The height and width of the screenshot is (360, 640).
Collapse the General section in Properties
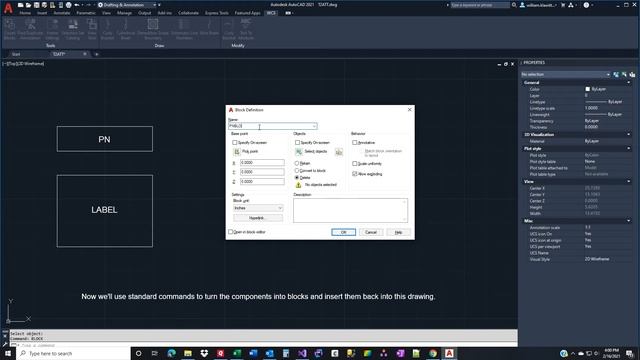pyautogui.click(x=628, y=82)
